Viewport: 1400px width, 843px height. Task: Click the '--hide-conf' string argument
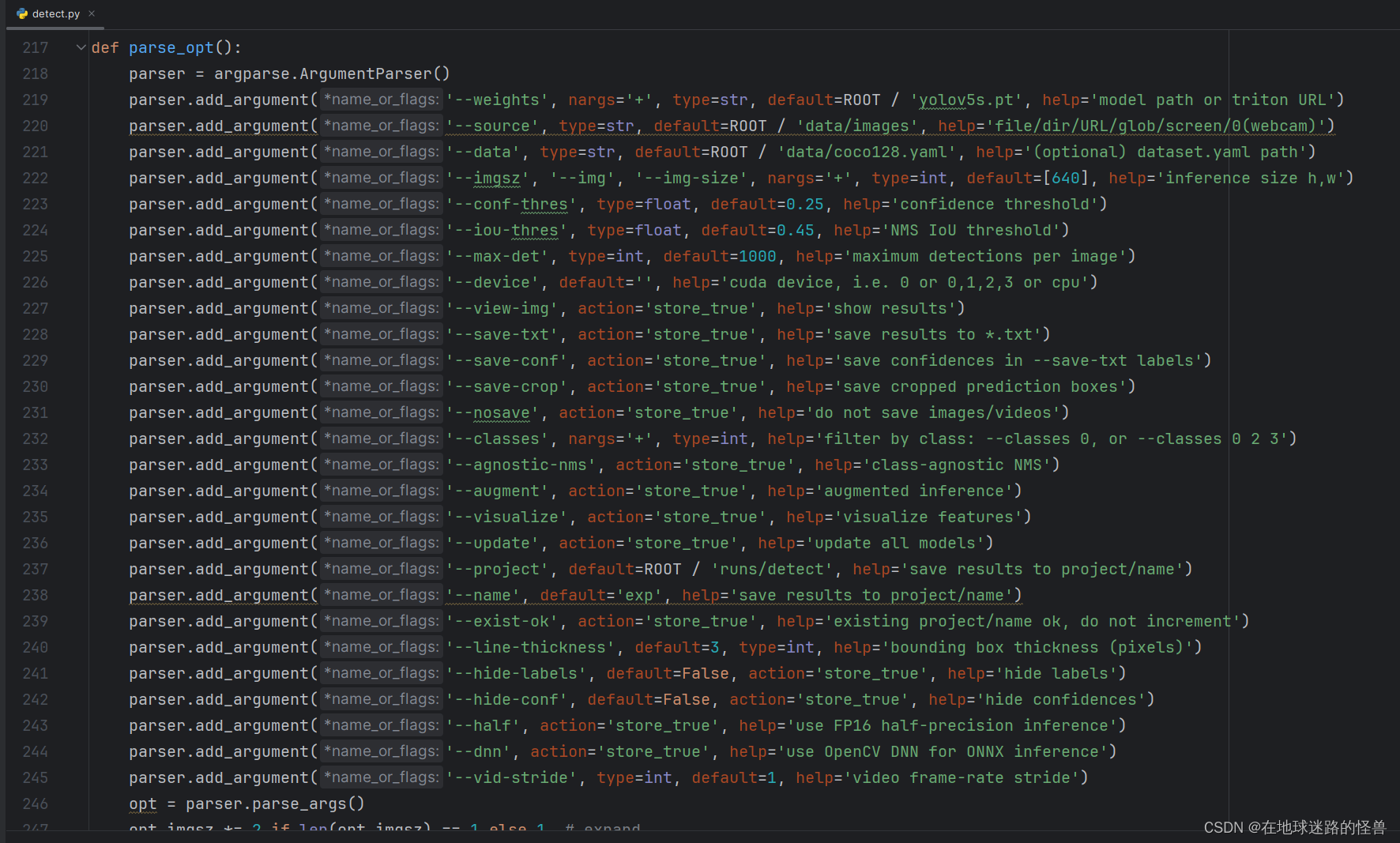pyautogui.click(x=507, y=699)
